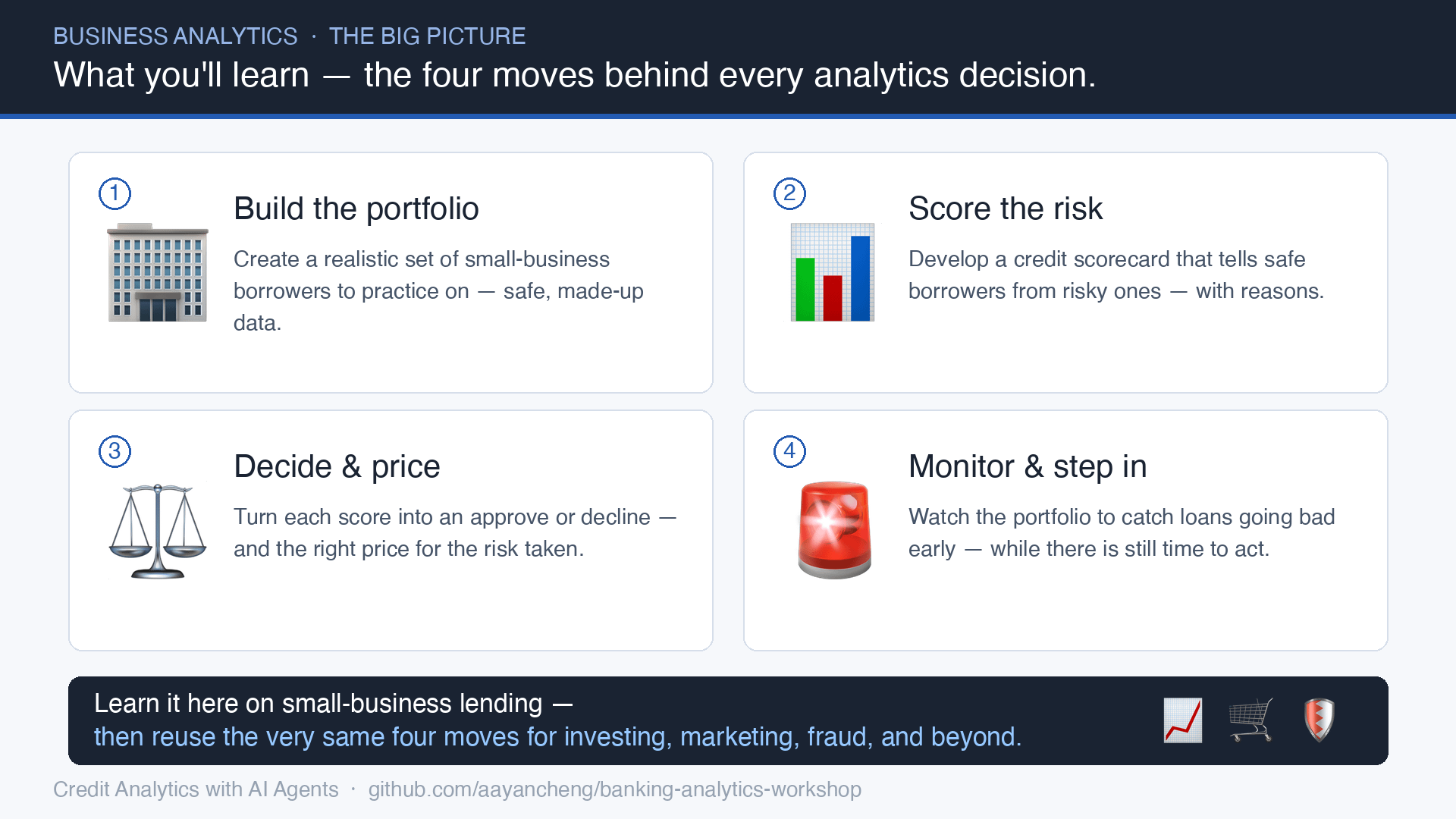The image size is (1456, 819).
Task: Click the balance scales icon
Action: (158, 531)
